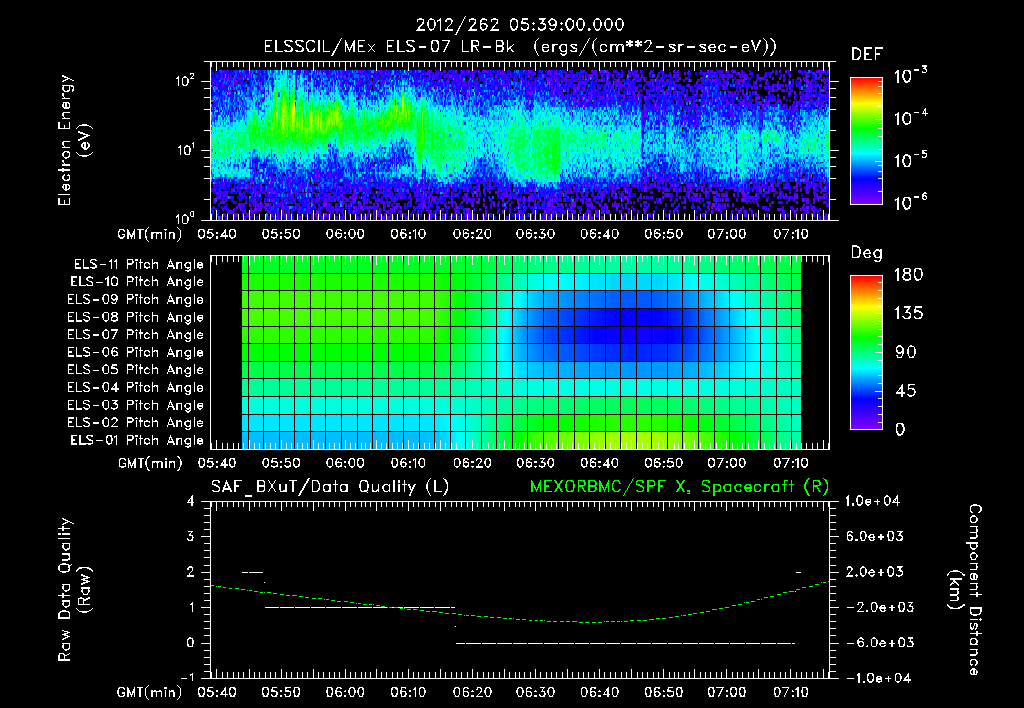The width and height of the screenshot is (1024, 708).
Task: Select the ELS-04 Pitch Angle row label
Action: tap(135, 387)
